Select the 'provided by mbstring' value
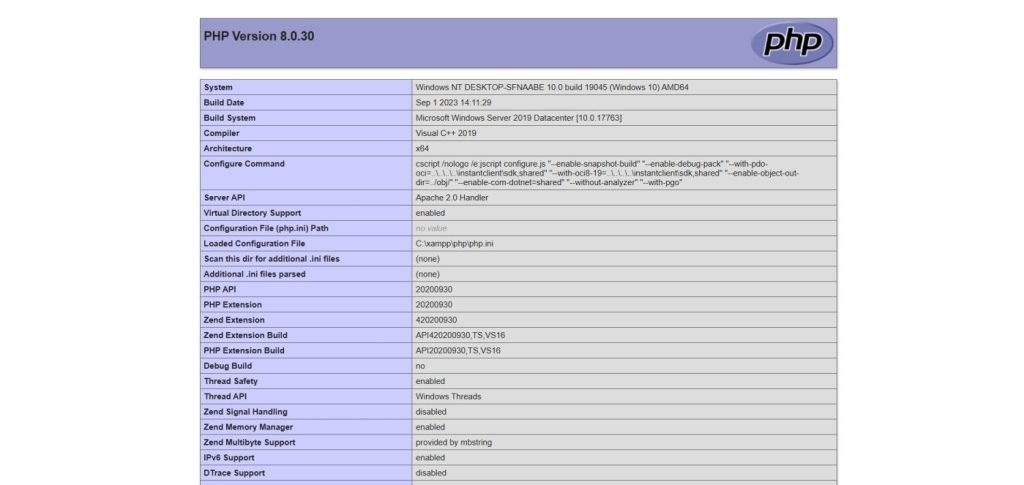This screenshot has width=1024, height=485. coord(454,443)
